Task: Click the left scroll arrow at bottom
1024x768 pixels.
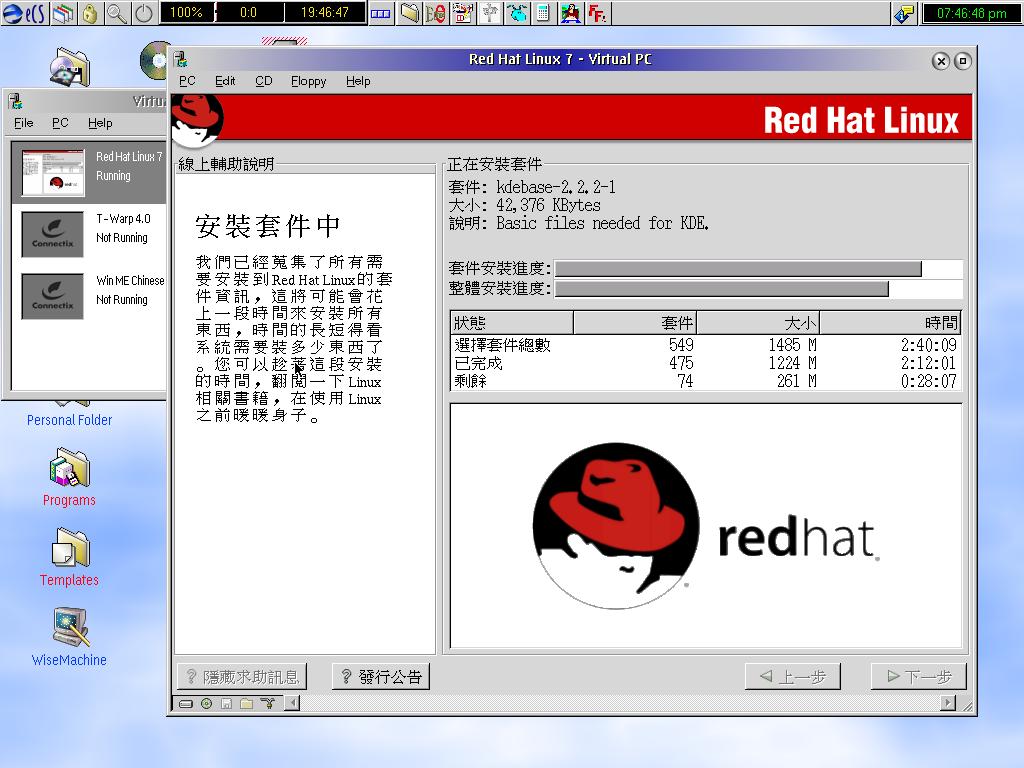Action: (x=293, y=703)
